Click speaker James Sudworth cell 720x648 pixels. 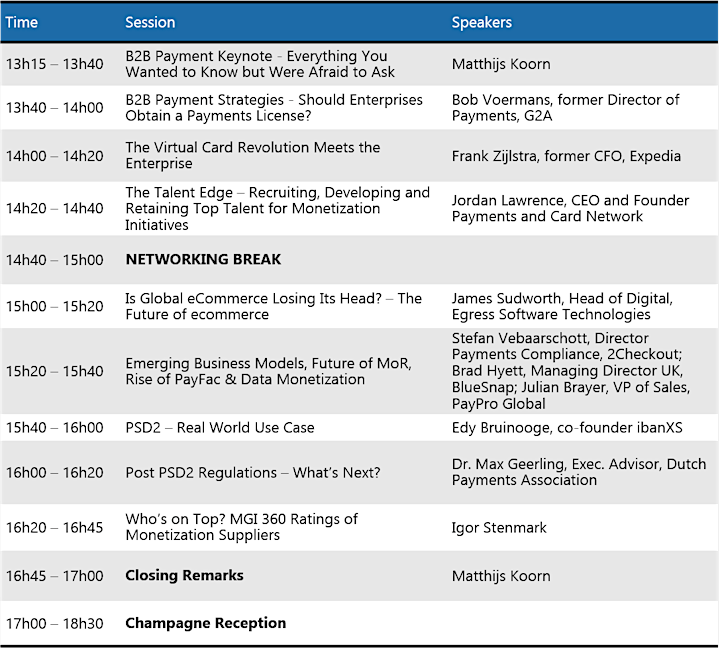coord(562,306)
